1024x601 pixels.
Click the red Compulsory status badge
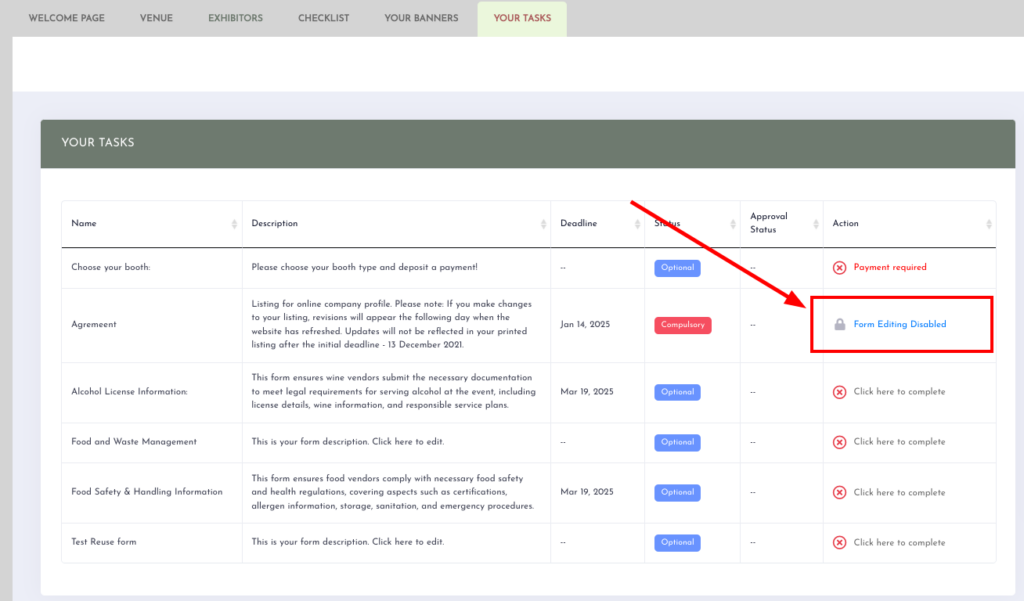click(x=683, y=325)
